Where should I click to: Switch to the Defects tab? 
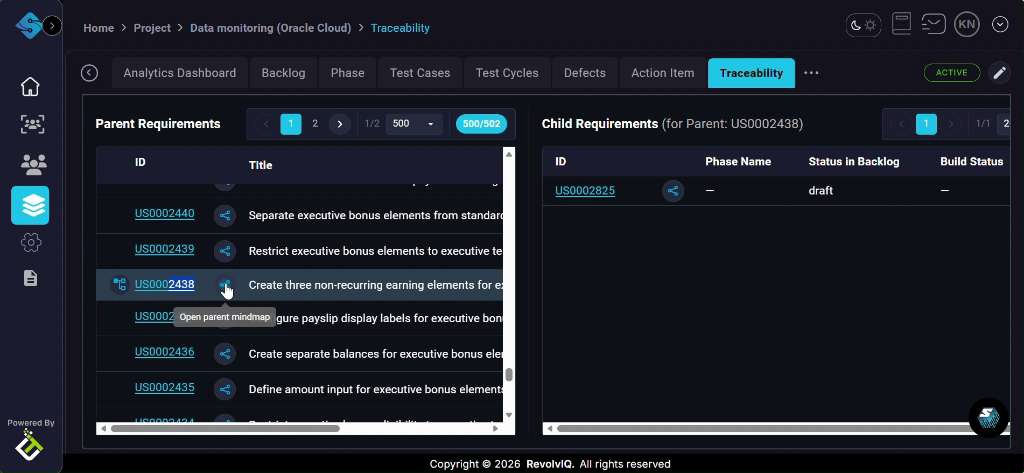[584, 73]
